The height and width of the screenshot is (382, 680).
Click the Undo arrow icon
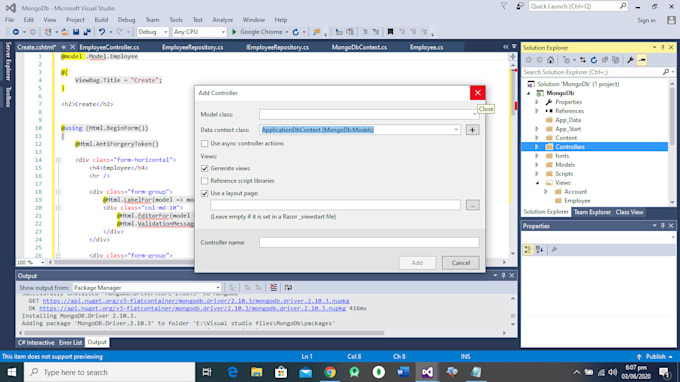[102, 32]
